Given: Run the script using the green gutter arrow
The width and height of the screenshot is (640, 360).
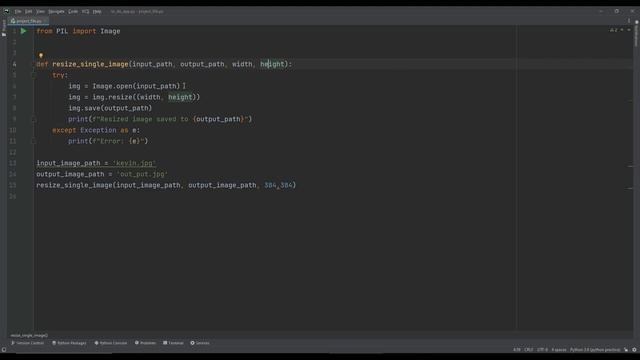Looking at the screenshot, I should (24, 31).
